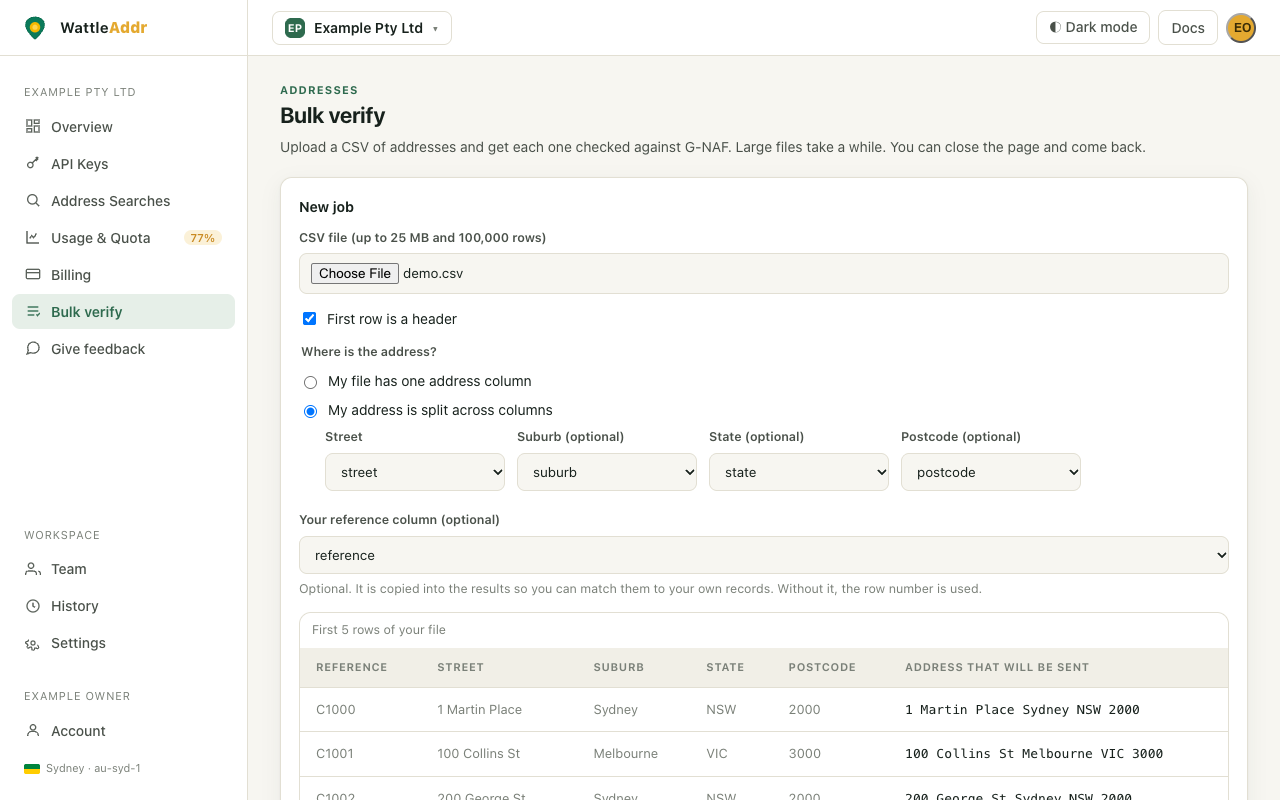This screenshot has height=800, width=1280.
Task: Select 'My address is split across columns'
Action: [x=310, y=411]
